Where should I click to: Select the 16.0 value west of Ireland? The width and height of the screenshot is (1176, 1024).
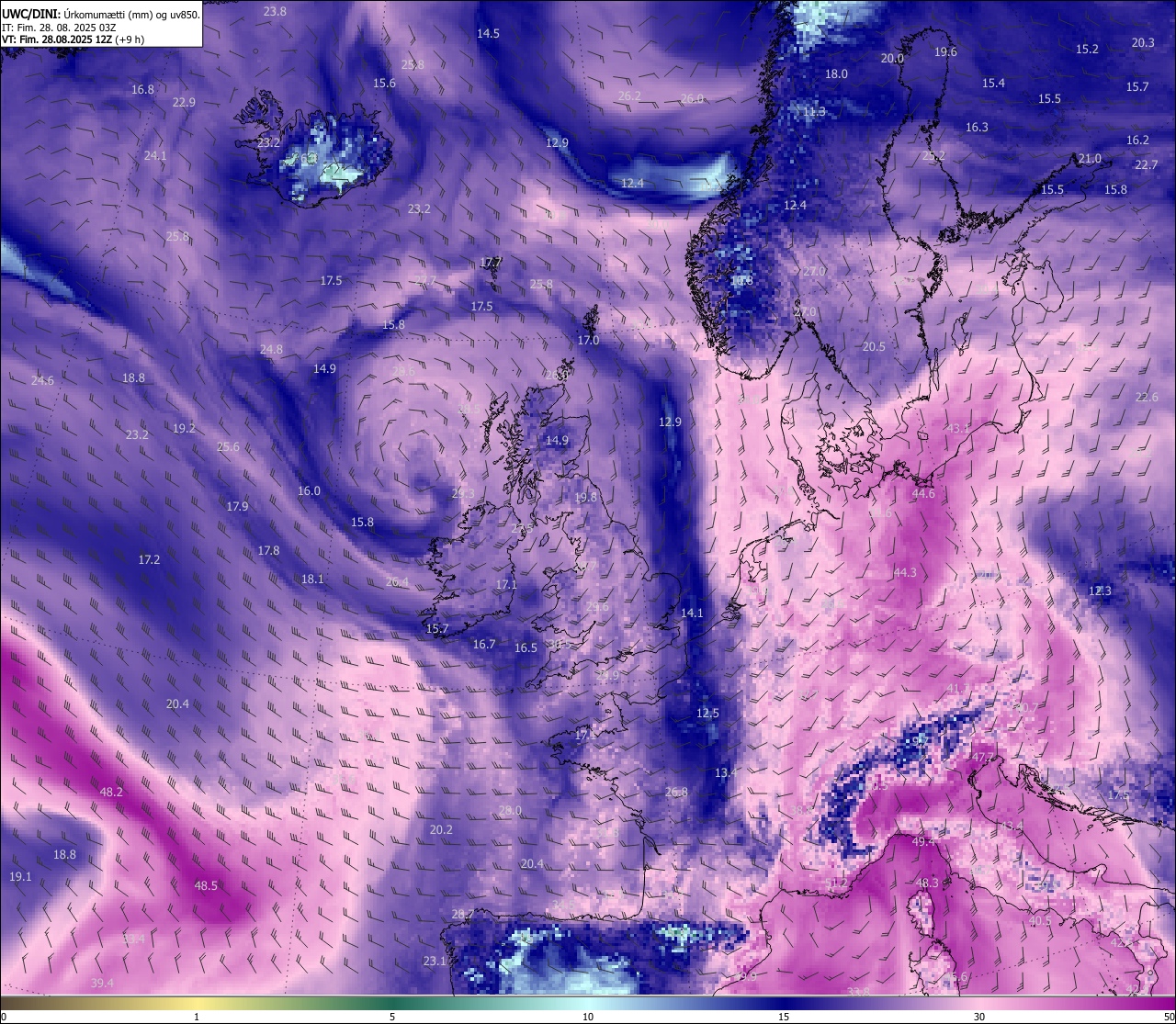pyautogui.click(x=309, y=490)
